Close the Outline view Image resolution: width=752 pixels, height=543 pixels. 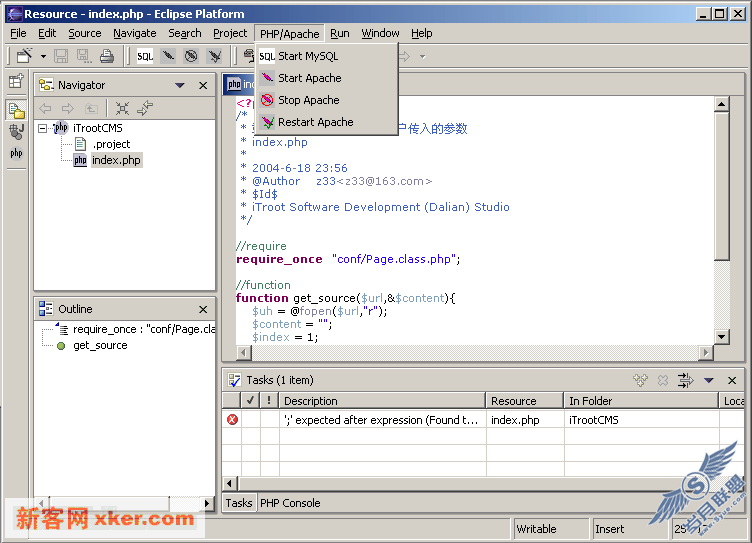[x=203, y=309]
